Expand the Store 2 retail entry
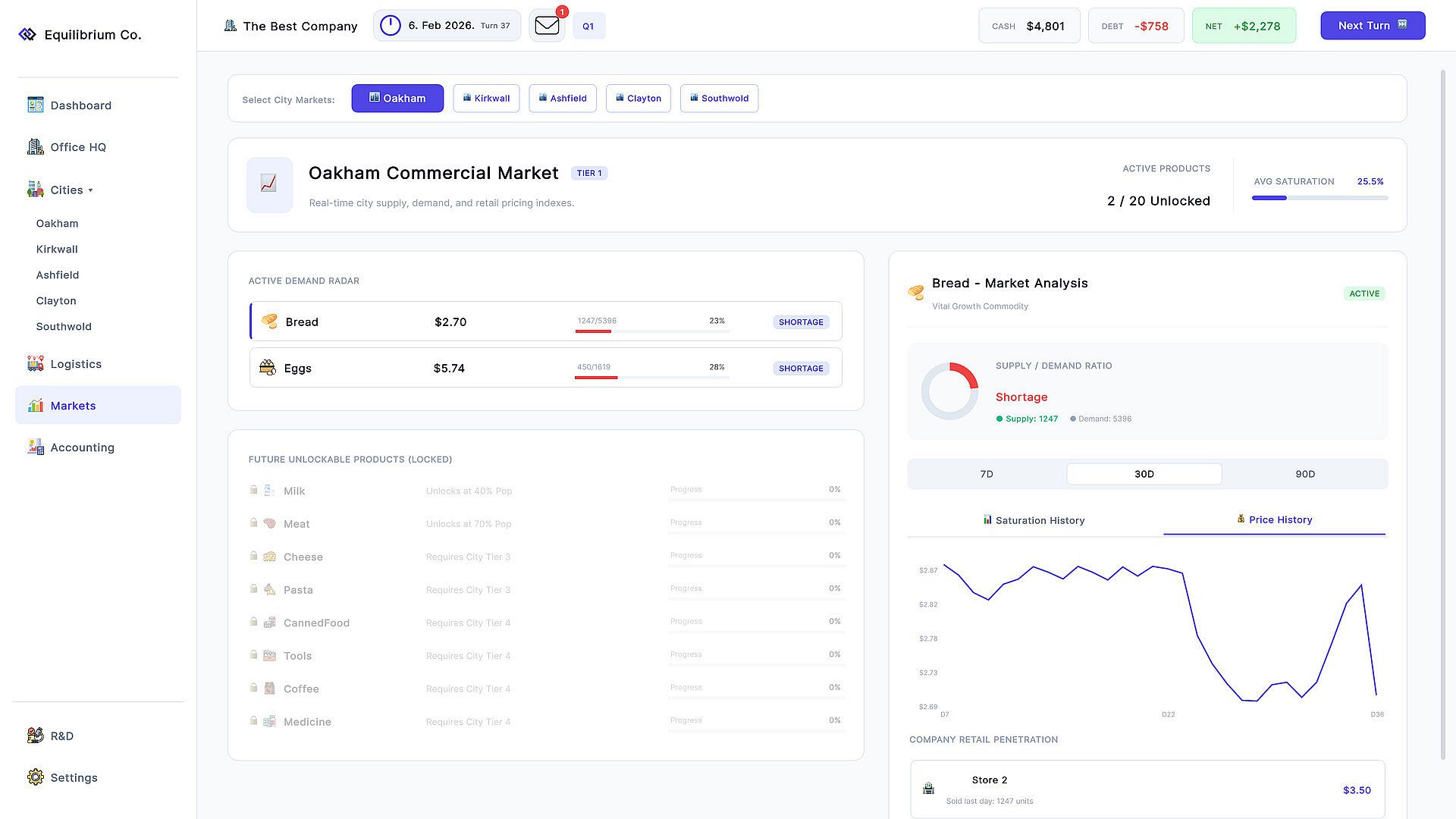Image resolution: width=1456 pixels, height=819 pixels. click(x=1147, y=789)
